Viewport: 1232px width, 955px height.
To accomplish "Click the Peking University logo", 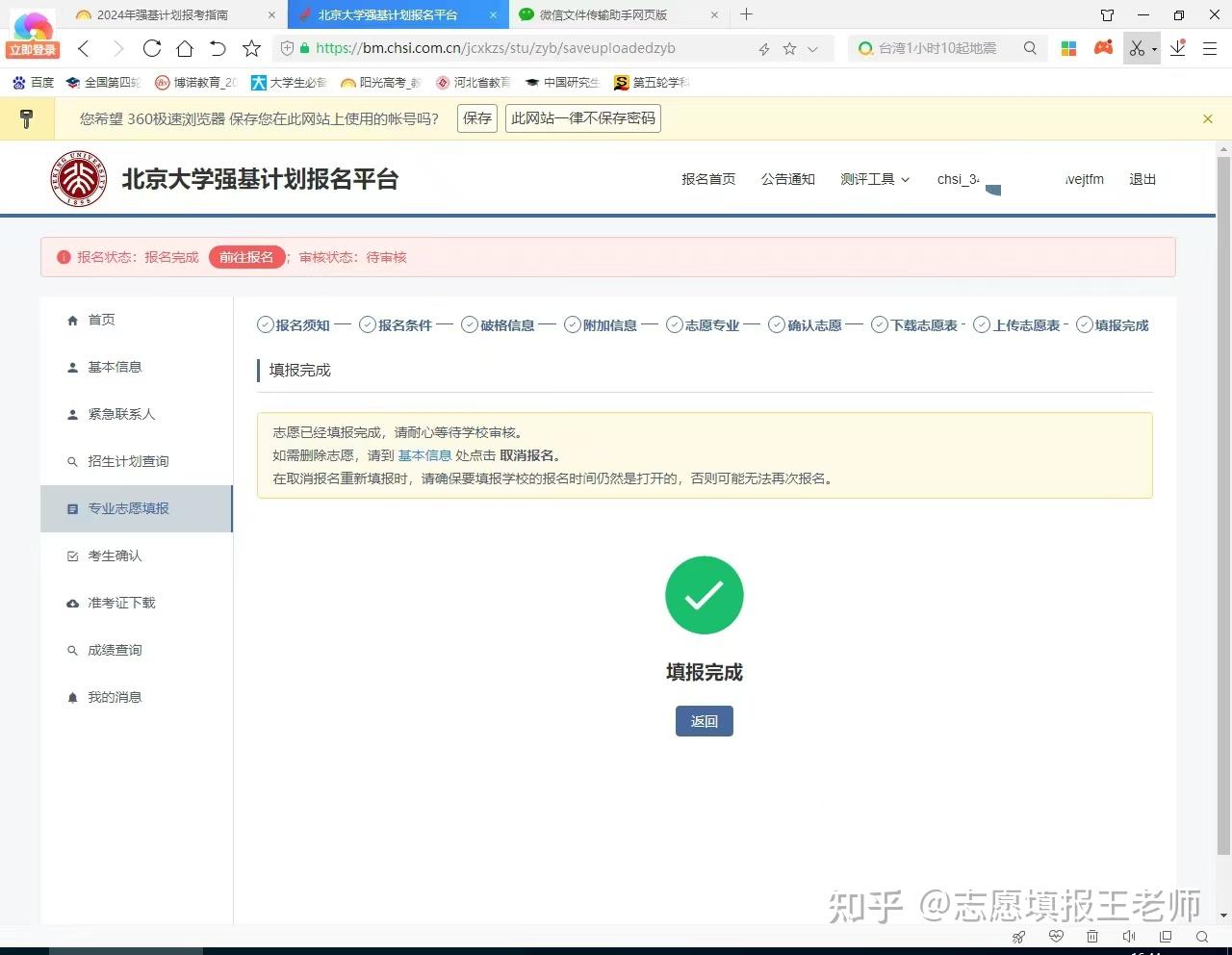I will pos(79,179).
